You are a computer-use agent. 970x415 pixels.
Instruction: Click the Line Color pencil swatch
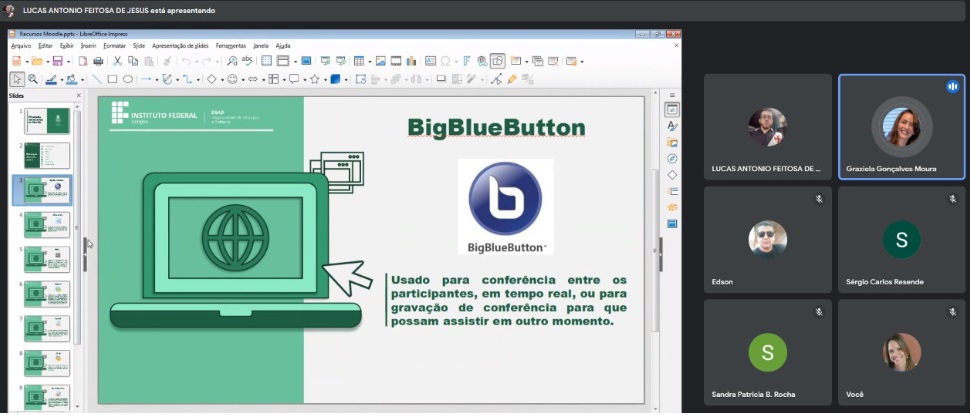coord(50,79)
